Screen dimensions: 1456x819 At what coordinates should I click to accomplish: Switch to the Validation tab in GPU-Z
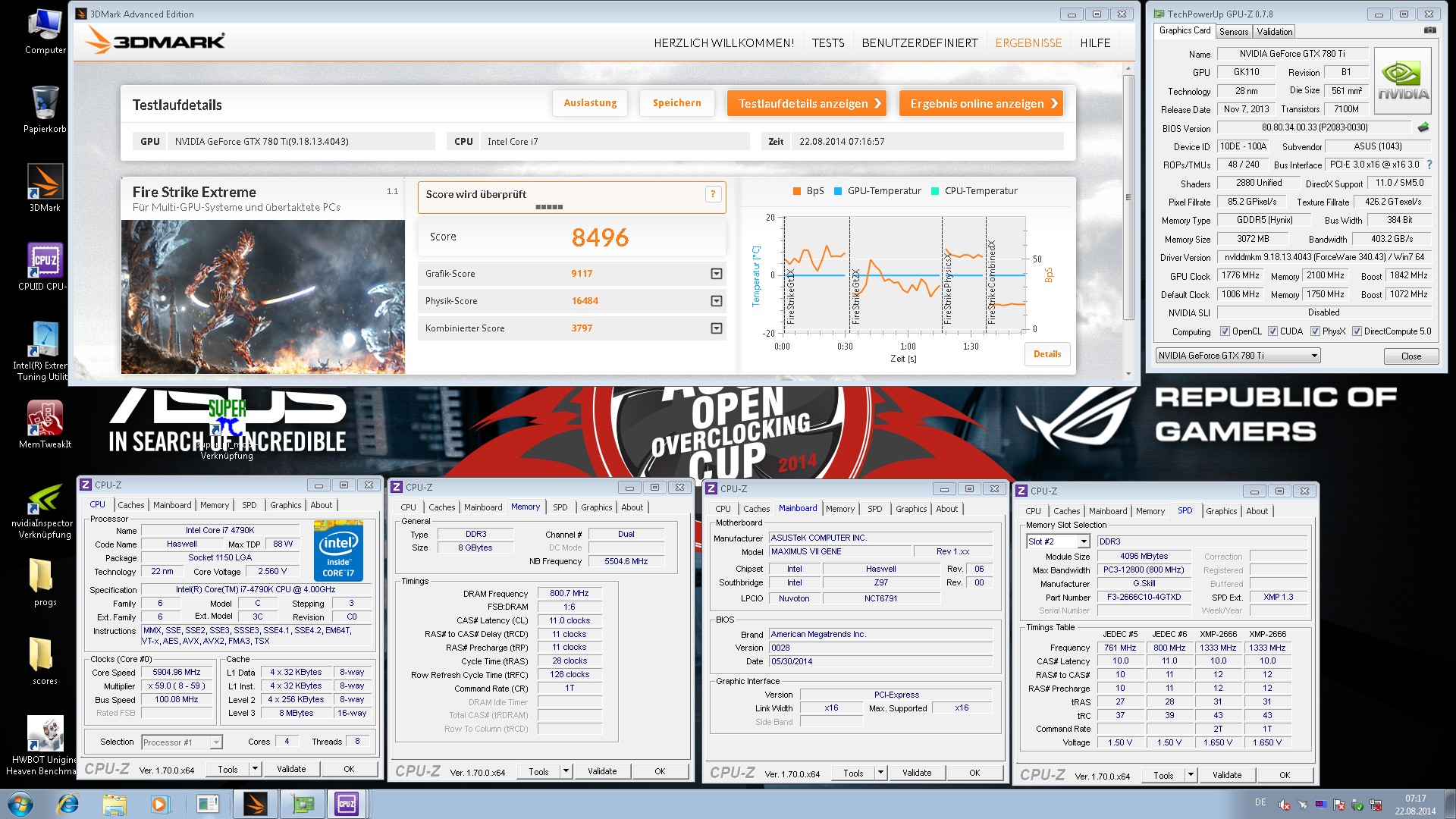click(1274, 32)
